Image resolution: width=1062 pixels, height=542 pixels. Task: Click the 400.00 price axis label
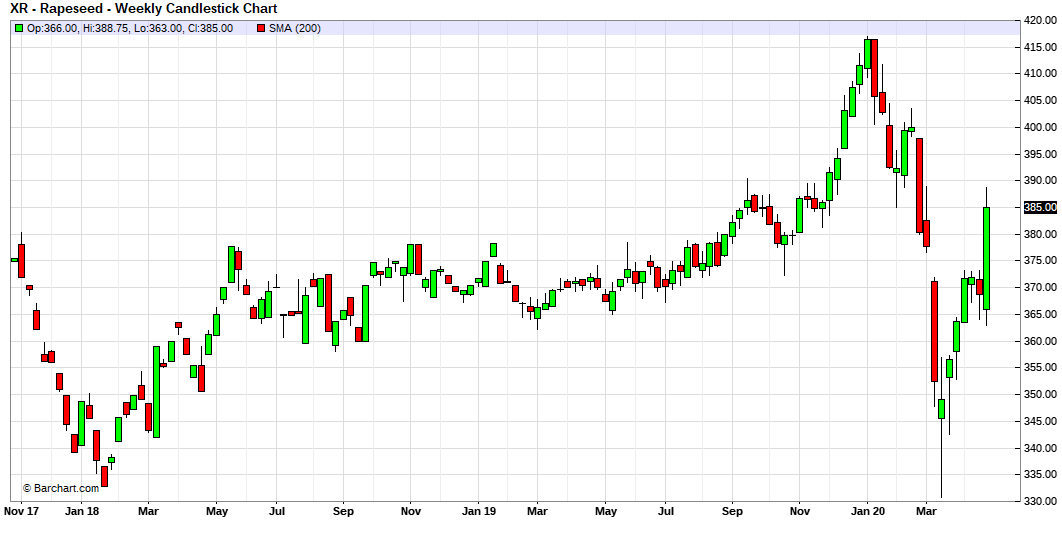[1039, 127]
